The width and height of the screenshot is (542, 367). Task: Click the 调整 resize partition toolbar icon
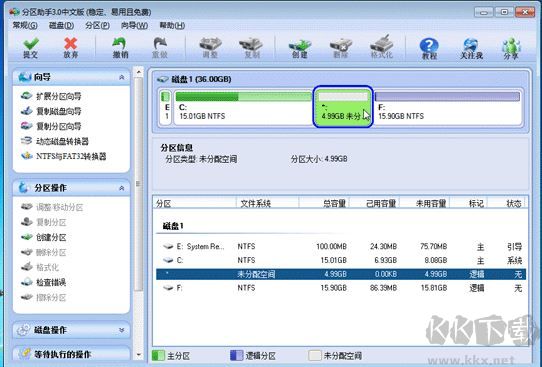click(210, 48)
